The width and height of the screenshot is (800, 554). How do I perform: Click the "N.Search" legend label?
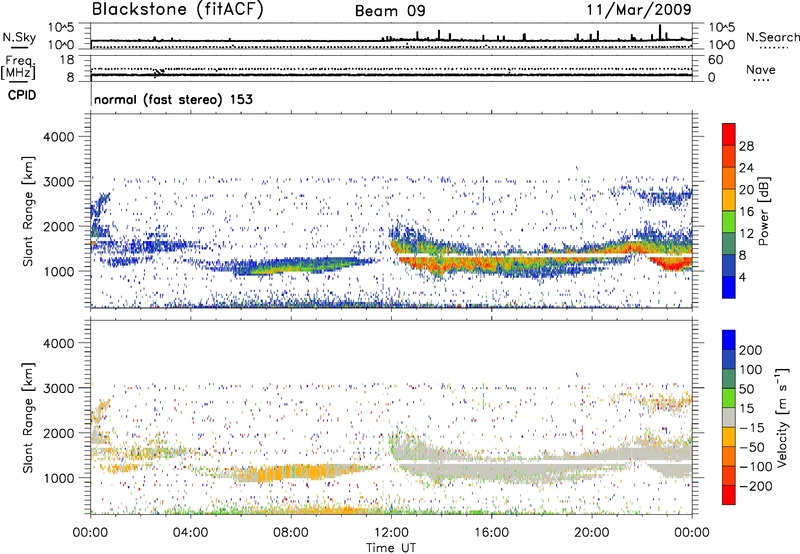click(772, 37)
